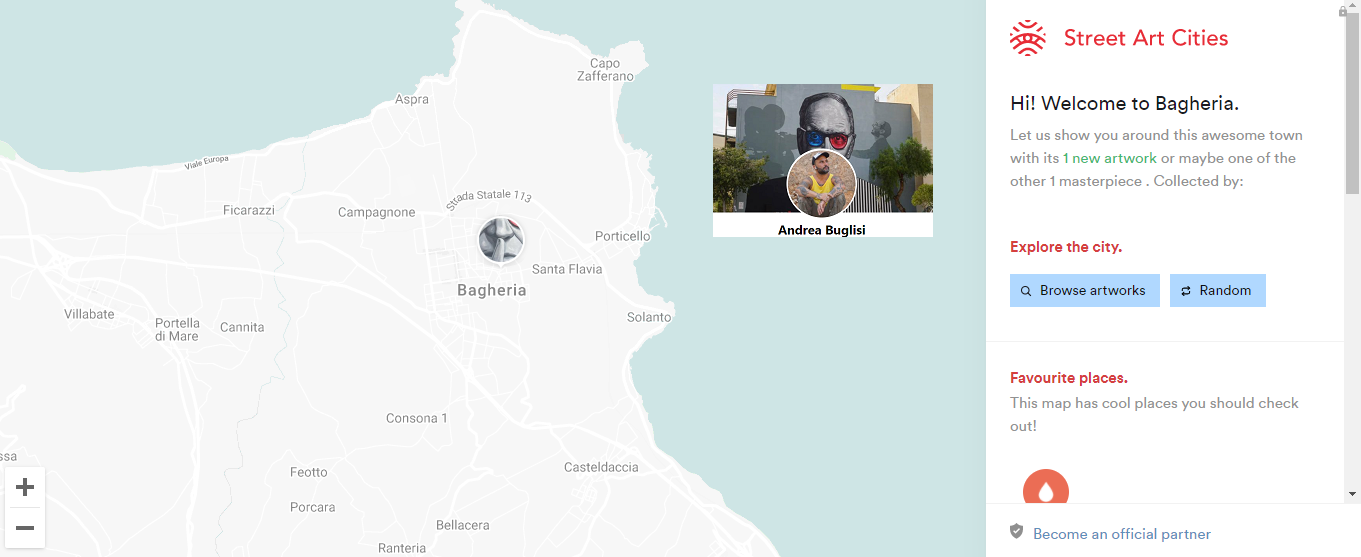Zoom in with the plus button

[x=25, y=487]
